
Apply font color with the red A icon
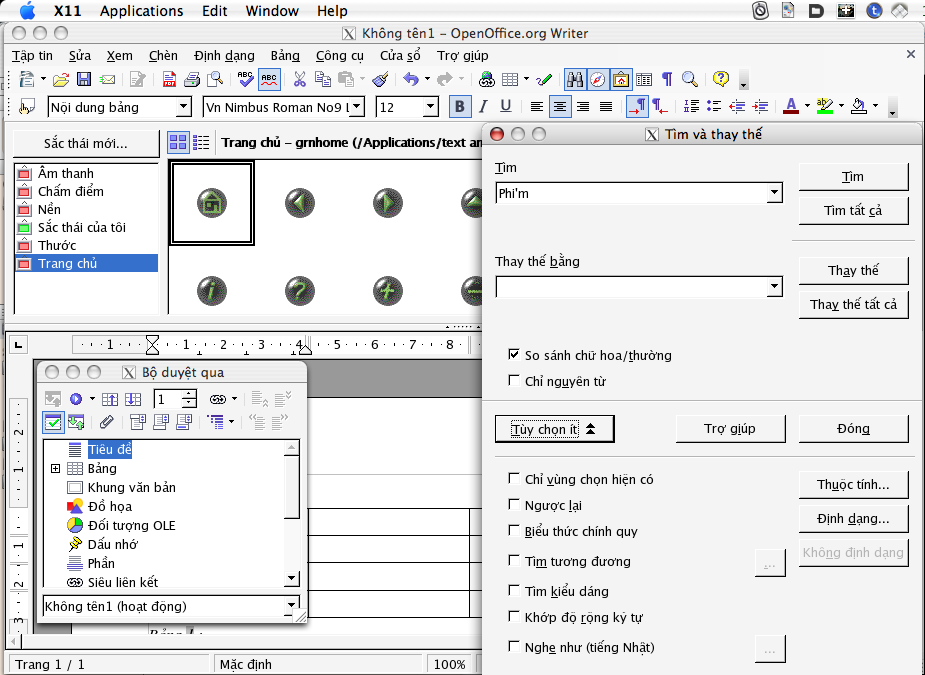(791, 107)
